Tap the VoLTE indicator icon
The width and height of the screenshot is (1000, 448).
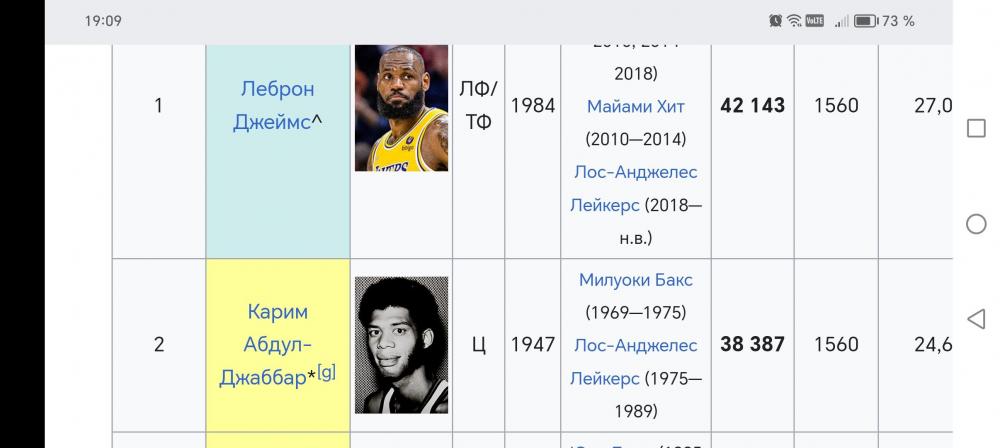click(x=815, y=21)
